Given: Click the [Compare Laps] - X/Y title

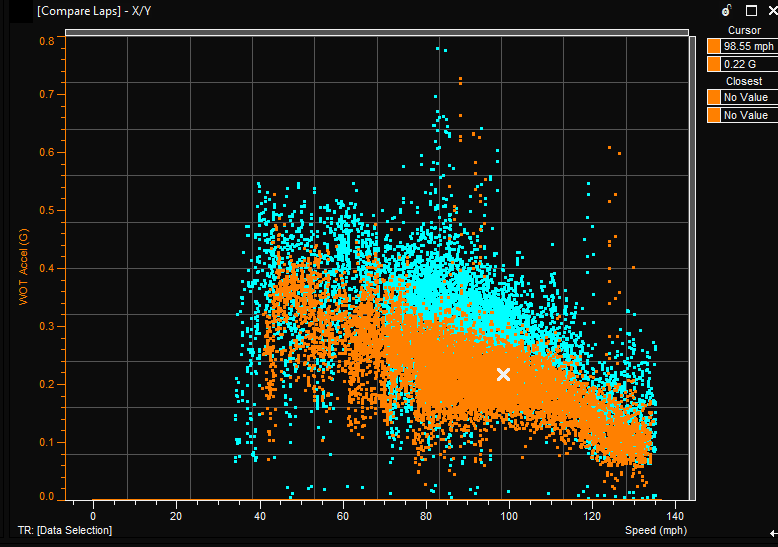Looking at the screenshot, I should tap(94, 11).
